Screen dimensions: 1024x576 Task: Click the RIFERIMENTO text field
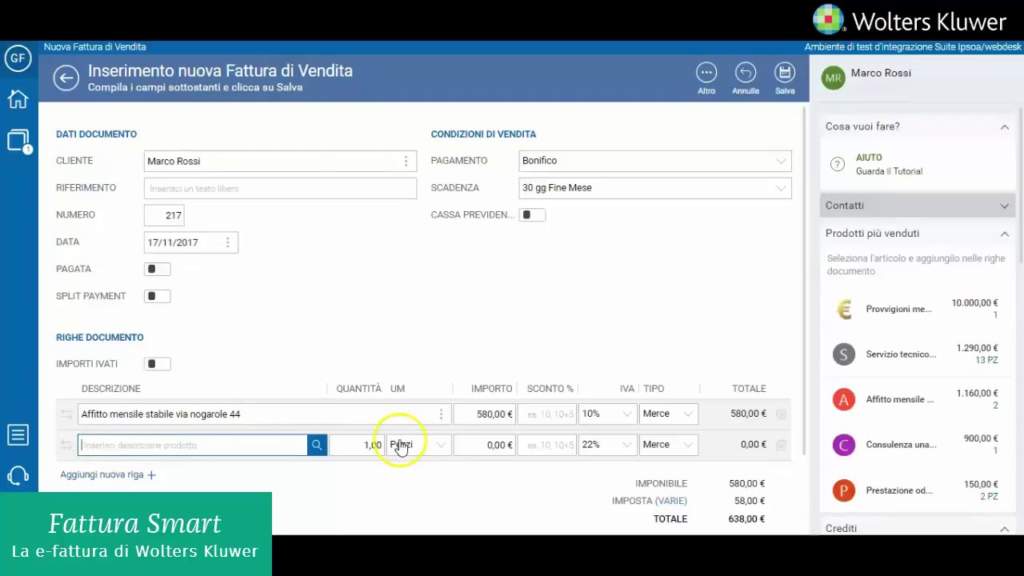coord(280,189)
